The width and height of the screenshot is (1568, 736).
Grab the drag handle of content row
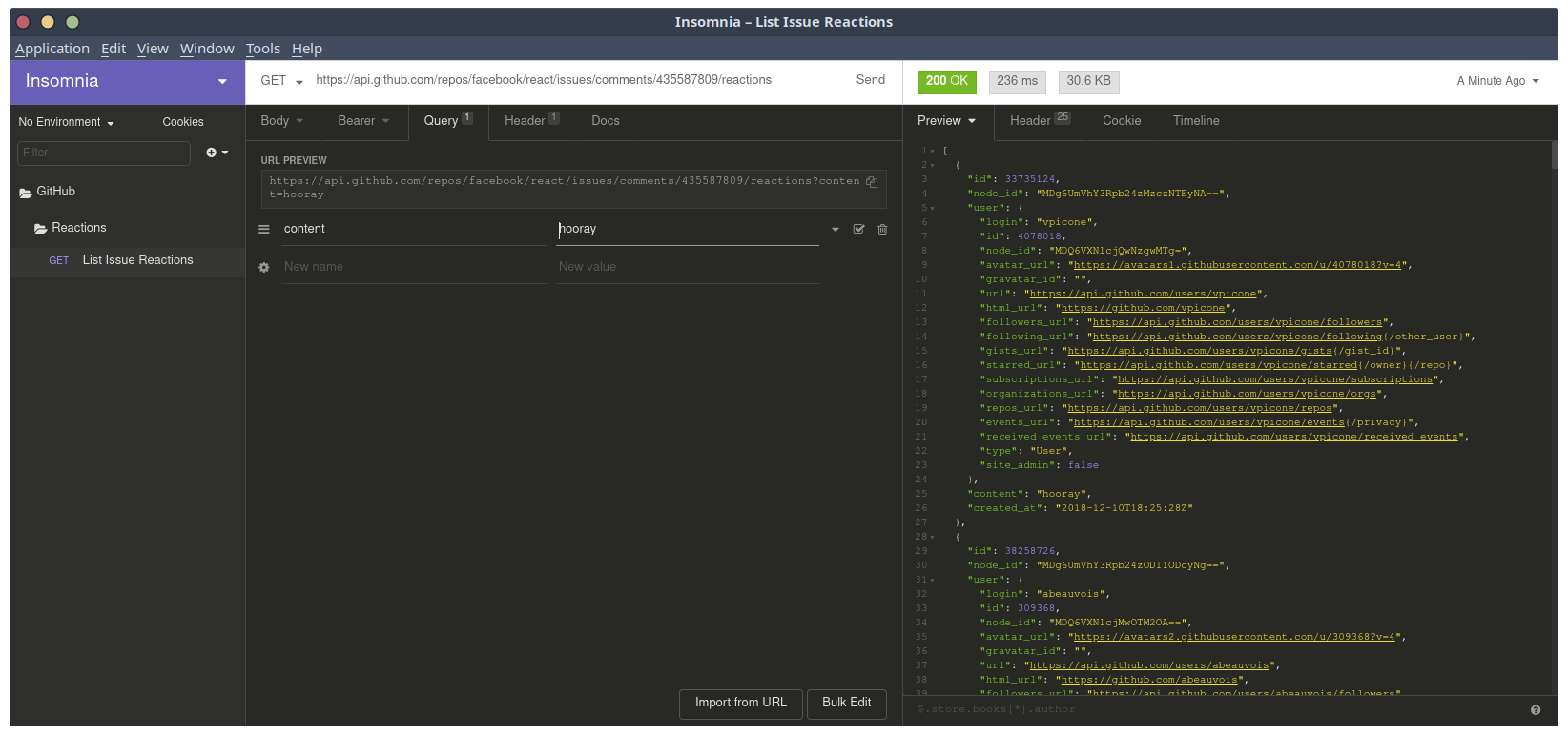click(x=264, y=229)
